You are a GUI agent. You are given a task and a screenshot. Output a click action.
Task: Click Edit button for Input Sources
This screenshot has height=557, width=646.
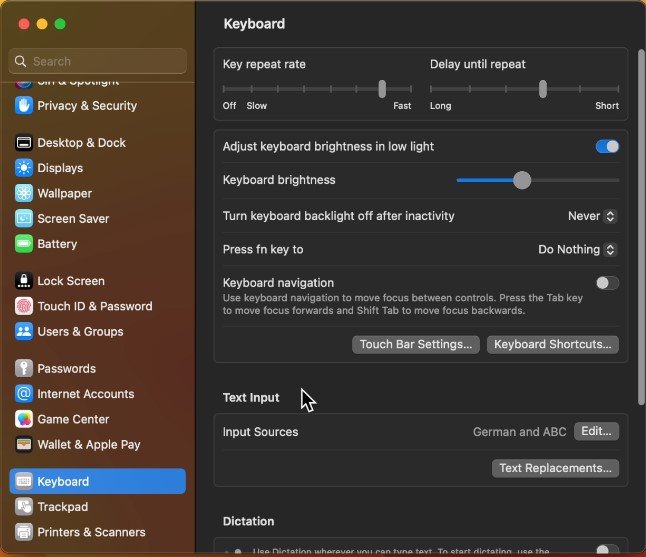596,432
